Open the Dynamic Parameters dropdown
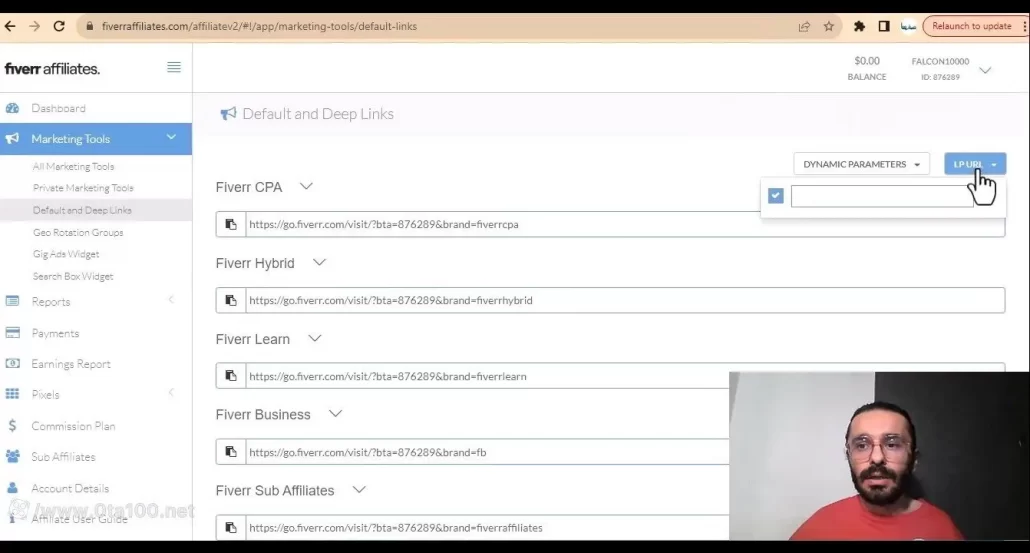This screenshot has height=553, width=1030. click(861, 164)
